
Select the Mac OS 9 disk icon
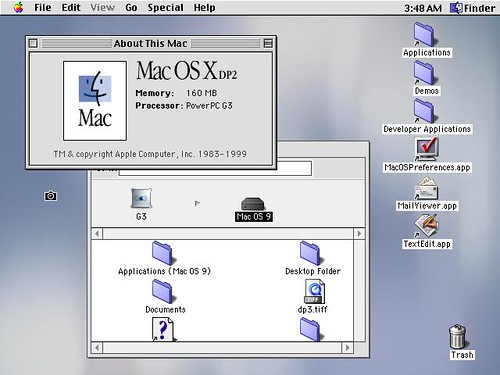[253, 204]
